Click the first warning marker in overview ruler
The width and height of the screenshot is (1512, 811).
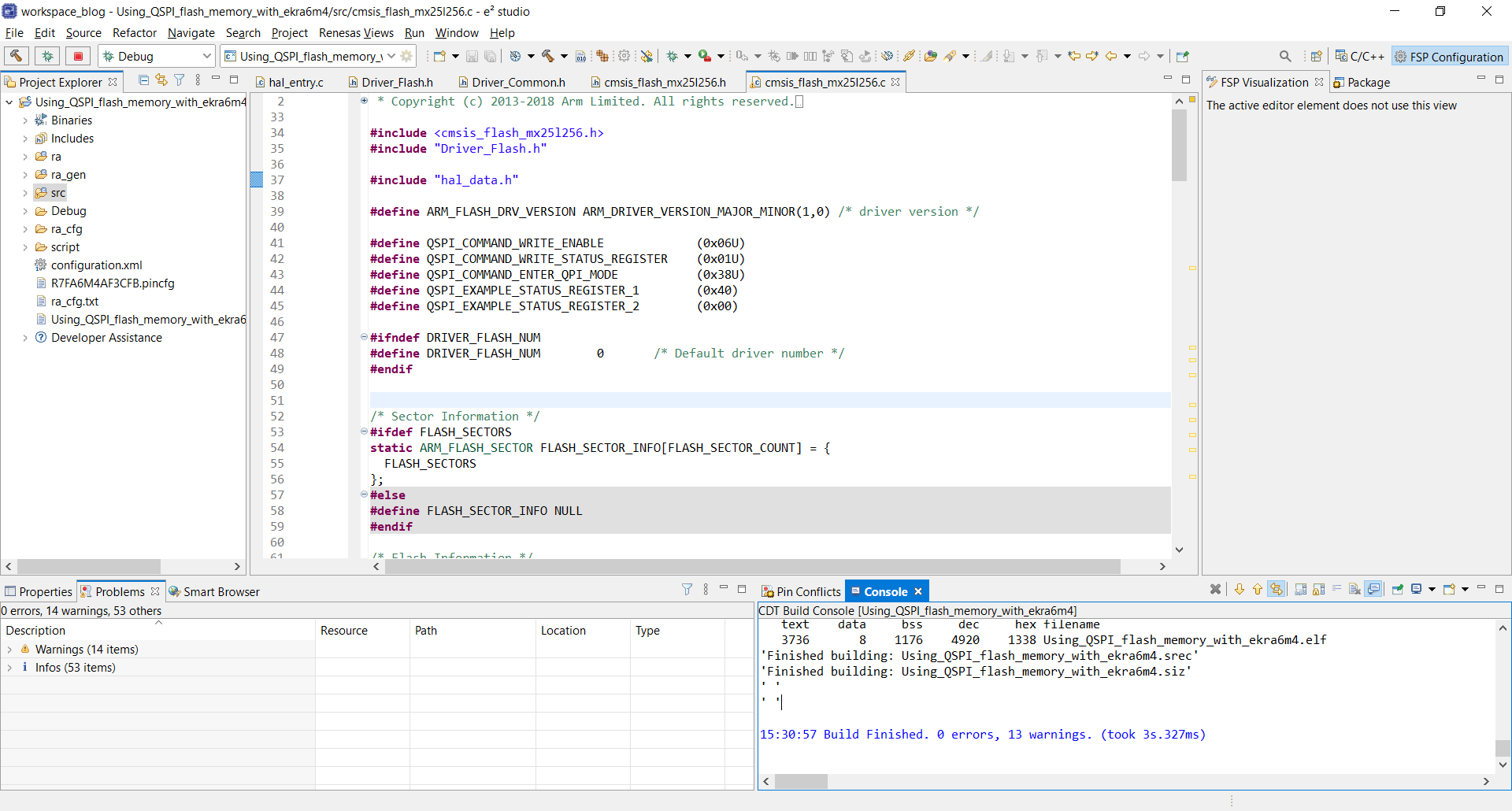tap(1192, 268)
